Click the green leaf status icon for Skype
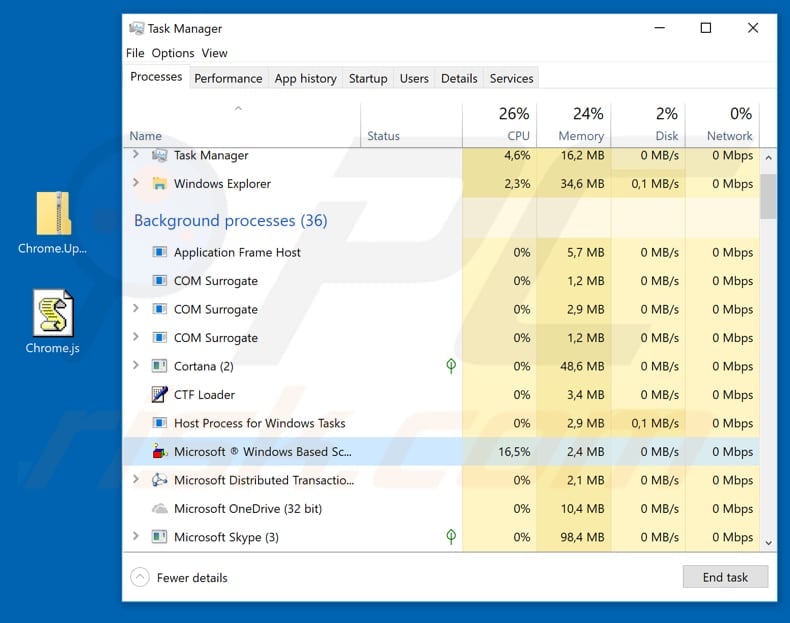Viewport: 790px width, 623px height. [x=451, y=537]
